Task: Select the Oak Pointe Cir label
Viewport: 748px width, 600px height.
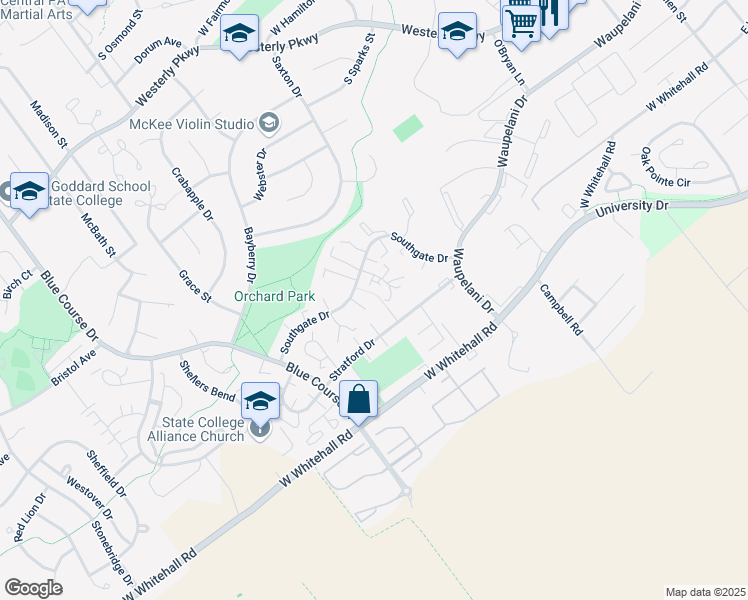Action: pos(665,168)
